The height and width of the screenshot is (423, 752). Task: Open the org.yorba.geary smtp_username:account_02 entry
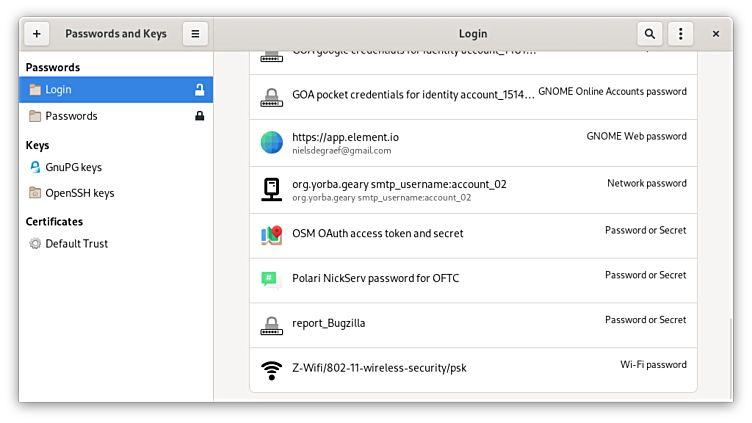(x=473, y=190)
